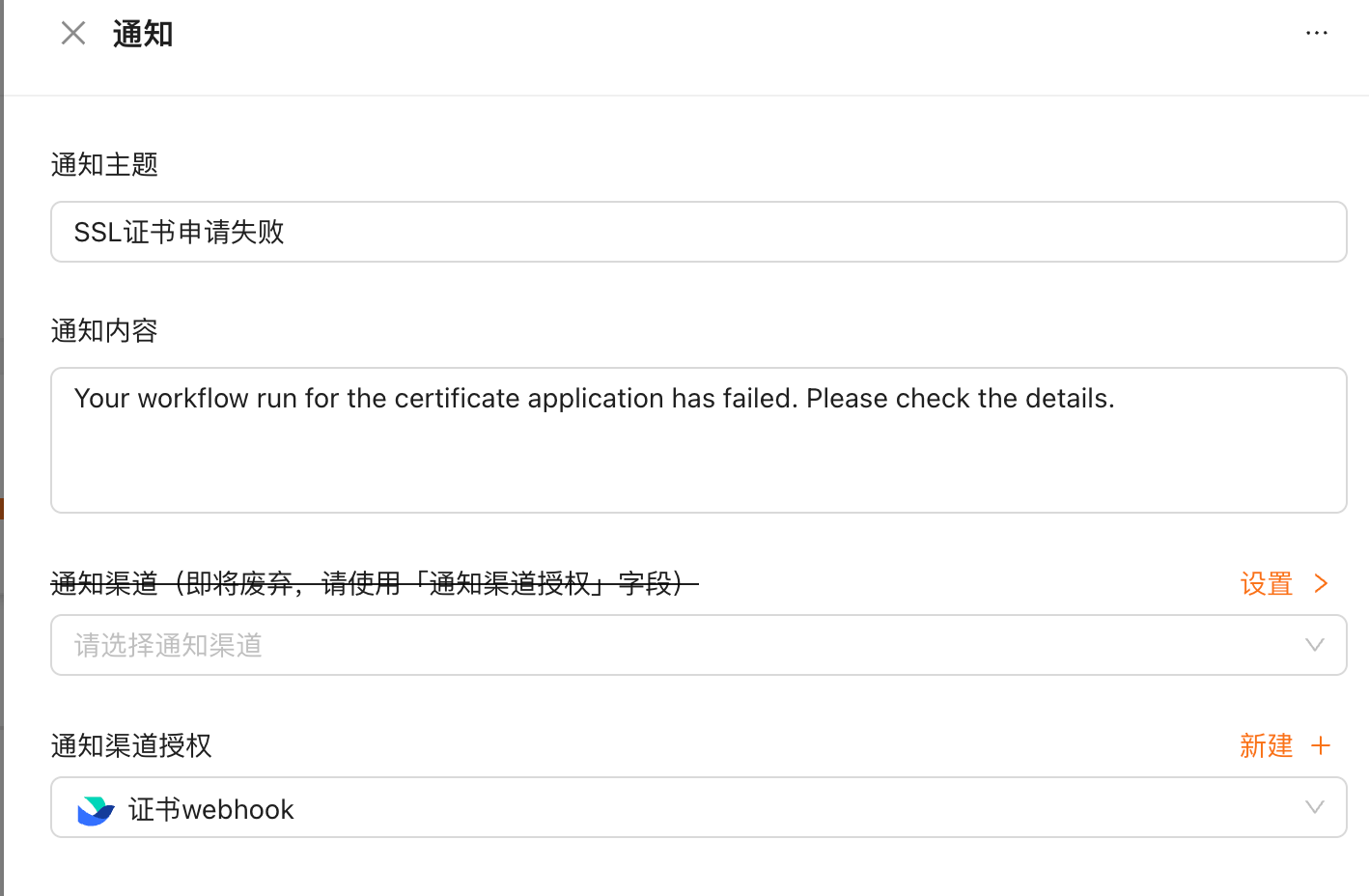
Task: Place cursor in the 'SSL证书申请失败' text
Action: [180, 232]
